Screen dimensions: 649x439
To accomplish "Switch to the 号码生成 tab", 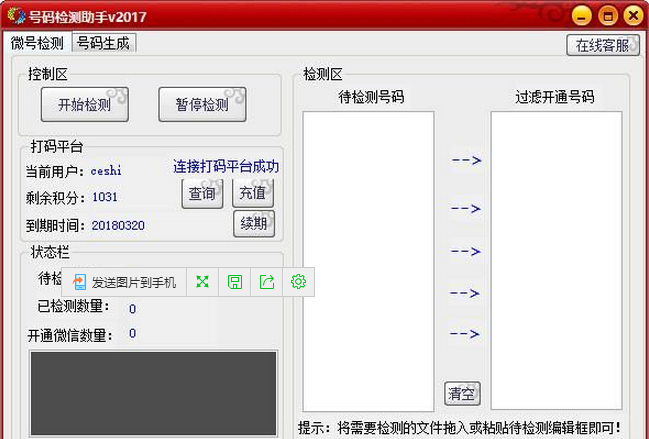I will click(103, 43).
